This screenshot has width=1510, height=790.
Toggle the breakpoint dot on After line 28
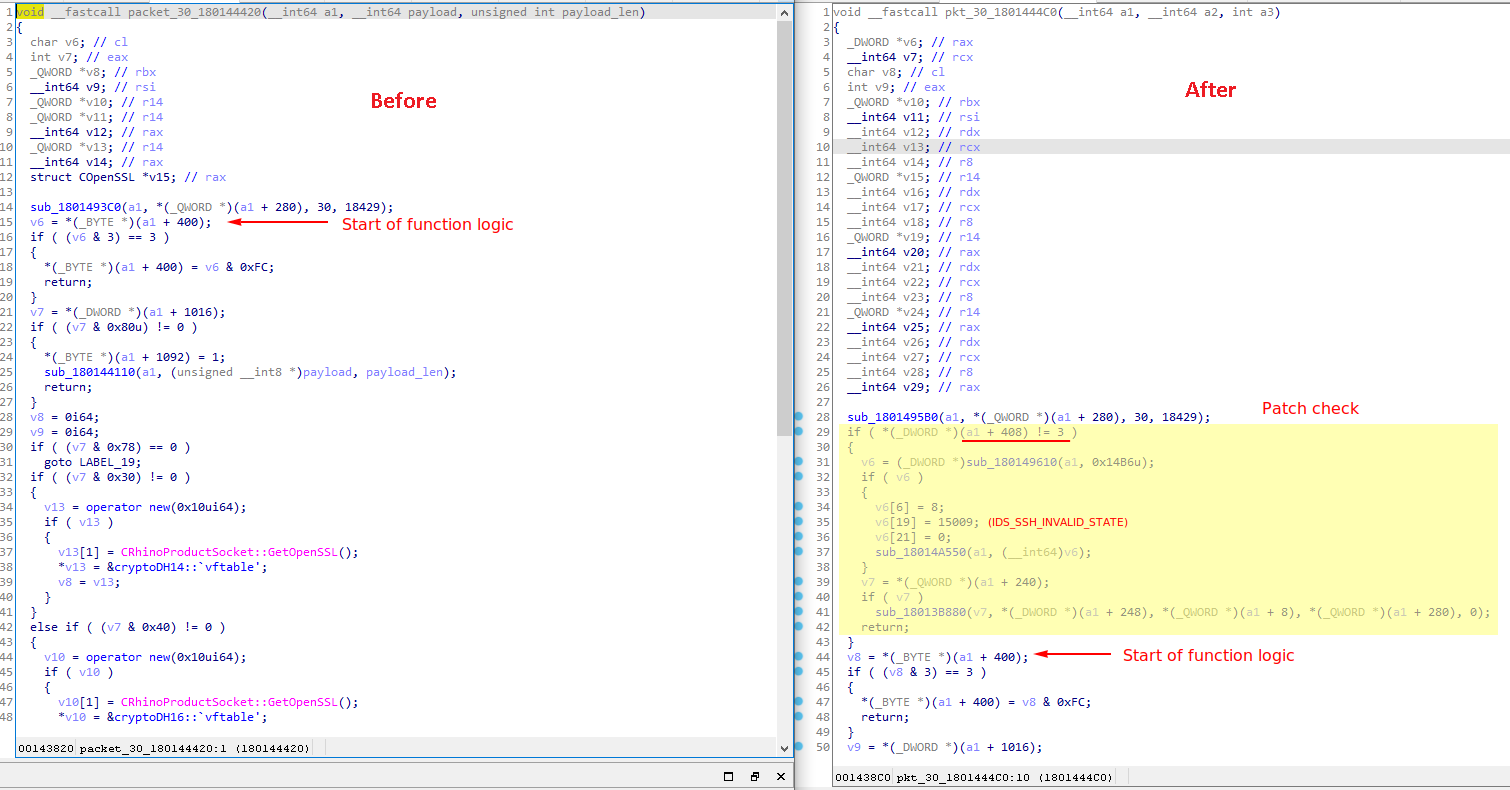799,417
